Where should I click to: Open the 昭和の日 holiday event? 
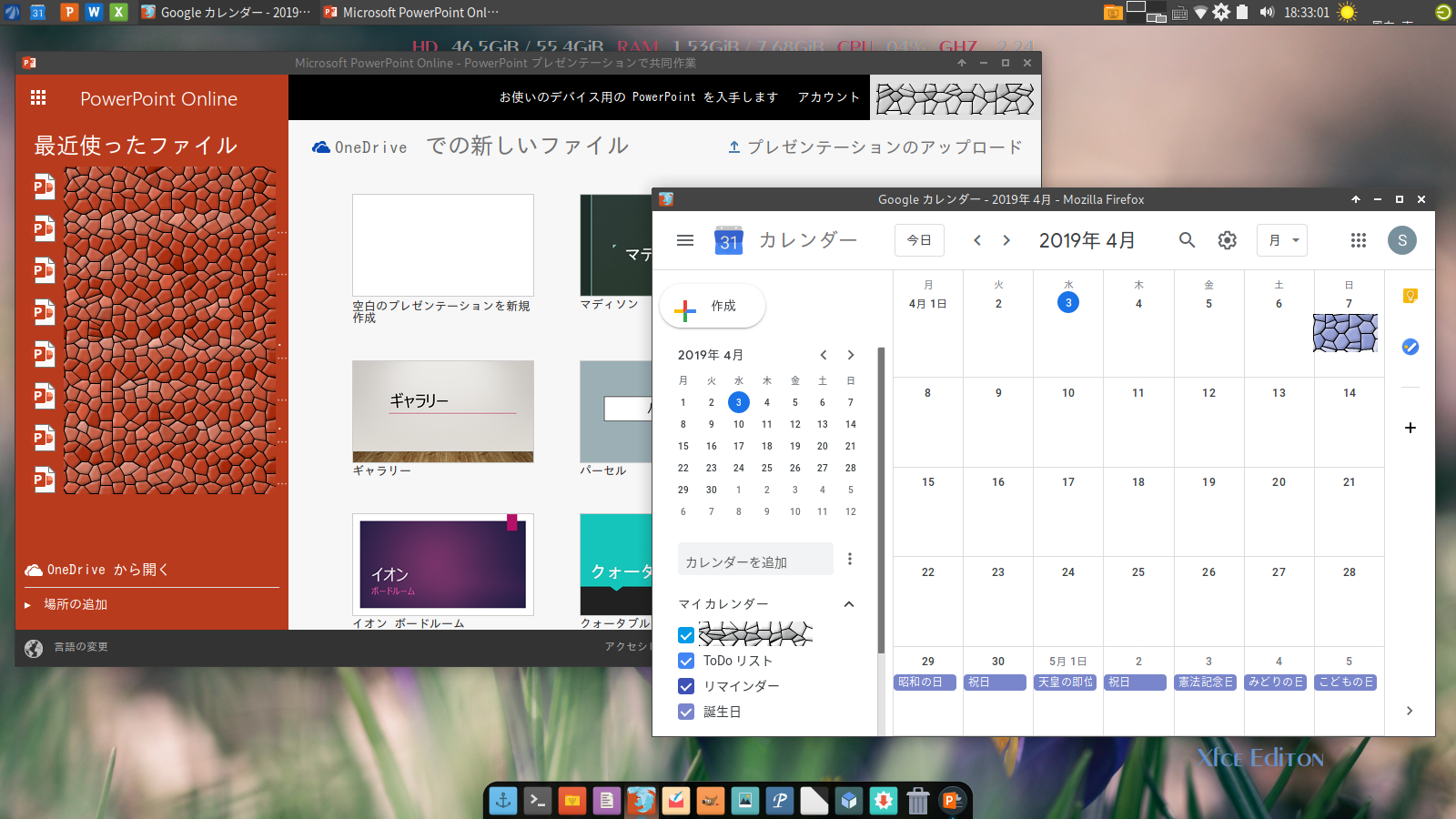[x=925, y=682]
